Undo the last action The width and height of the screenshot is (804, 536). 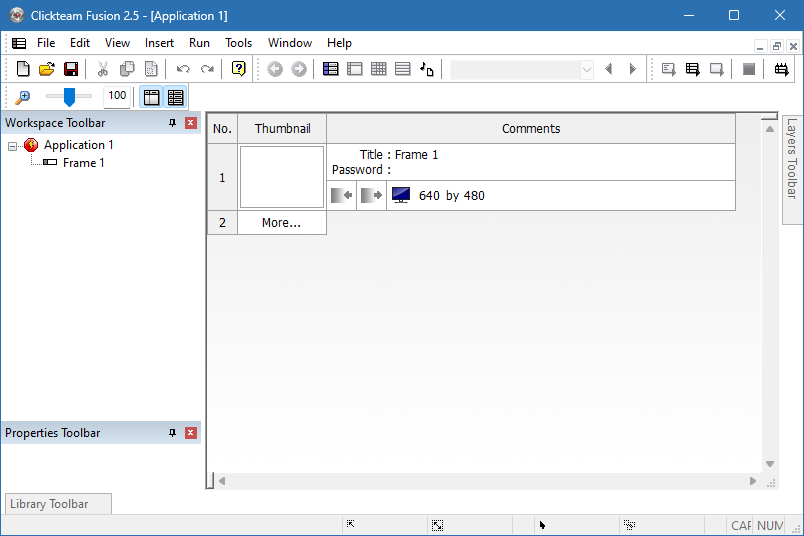point(183,69)
